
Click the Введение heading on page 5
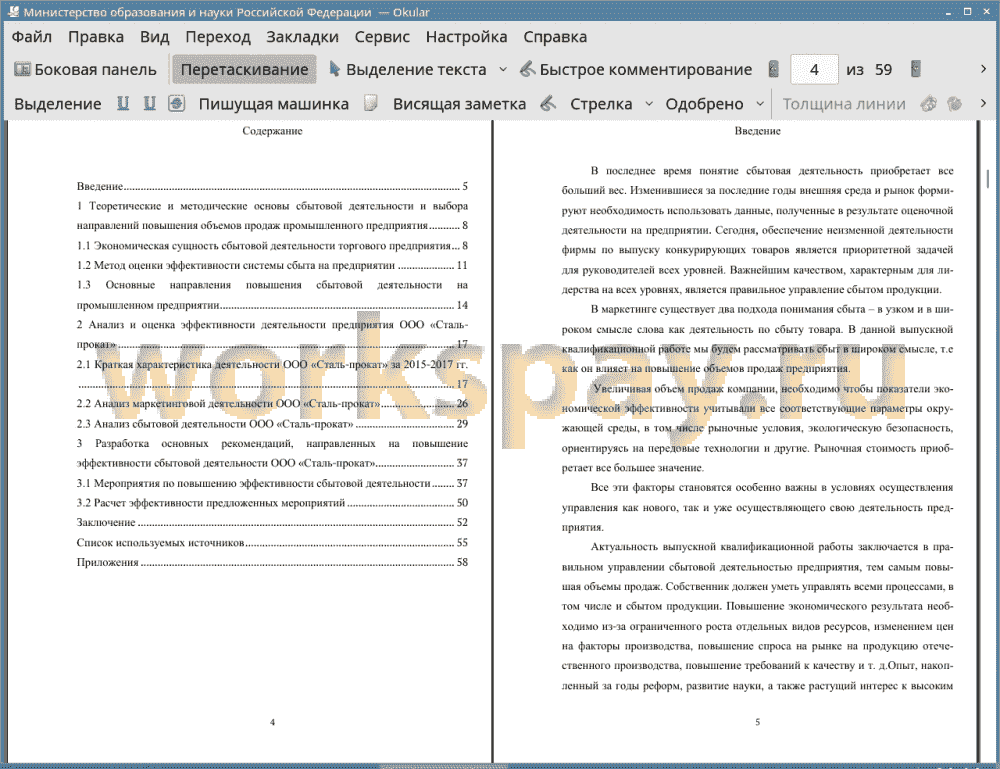click(757, 131)
